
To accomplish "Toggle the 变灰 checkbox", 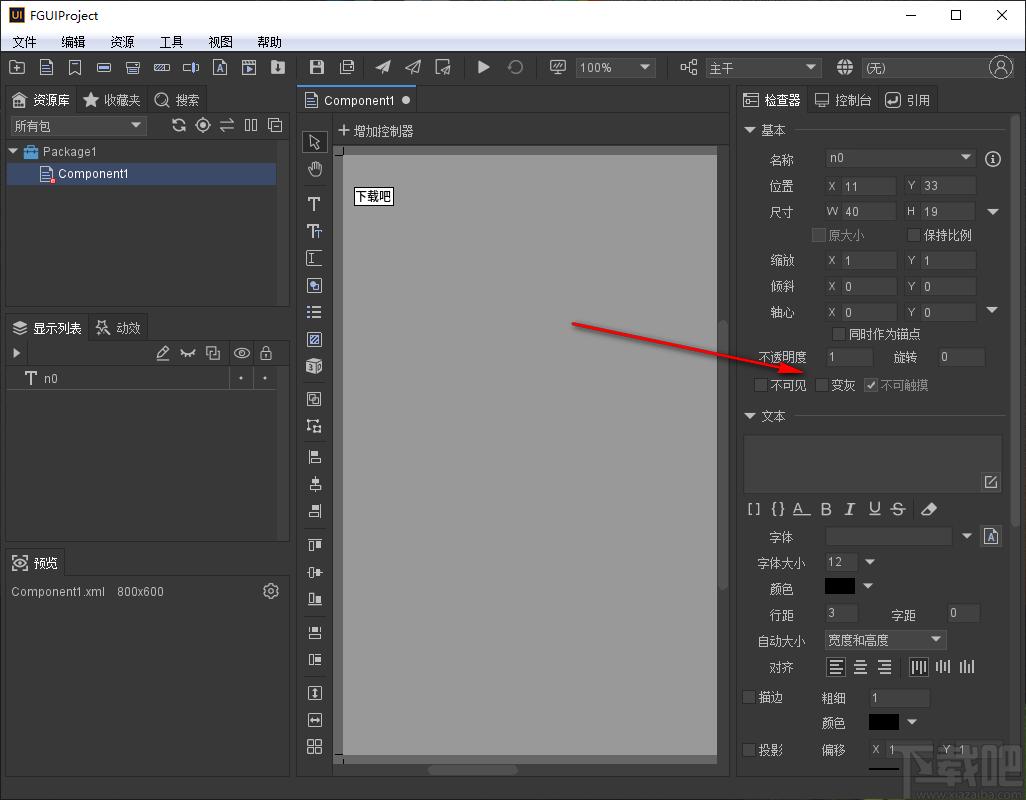I will pyautogui.click(x=822, y=385).
